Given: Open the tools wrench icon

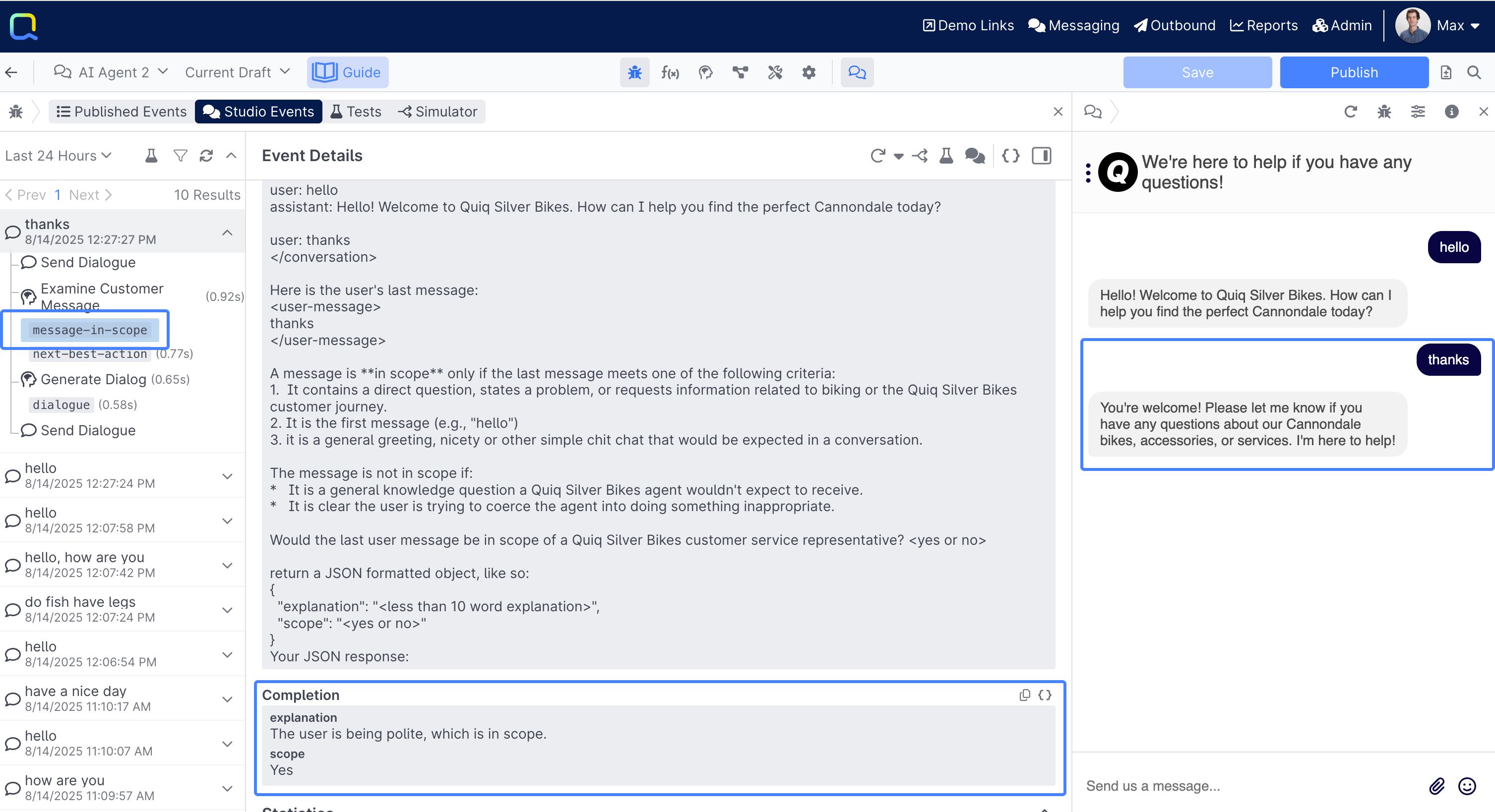Looking at the screenshot, I should coord(775,72).
